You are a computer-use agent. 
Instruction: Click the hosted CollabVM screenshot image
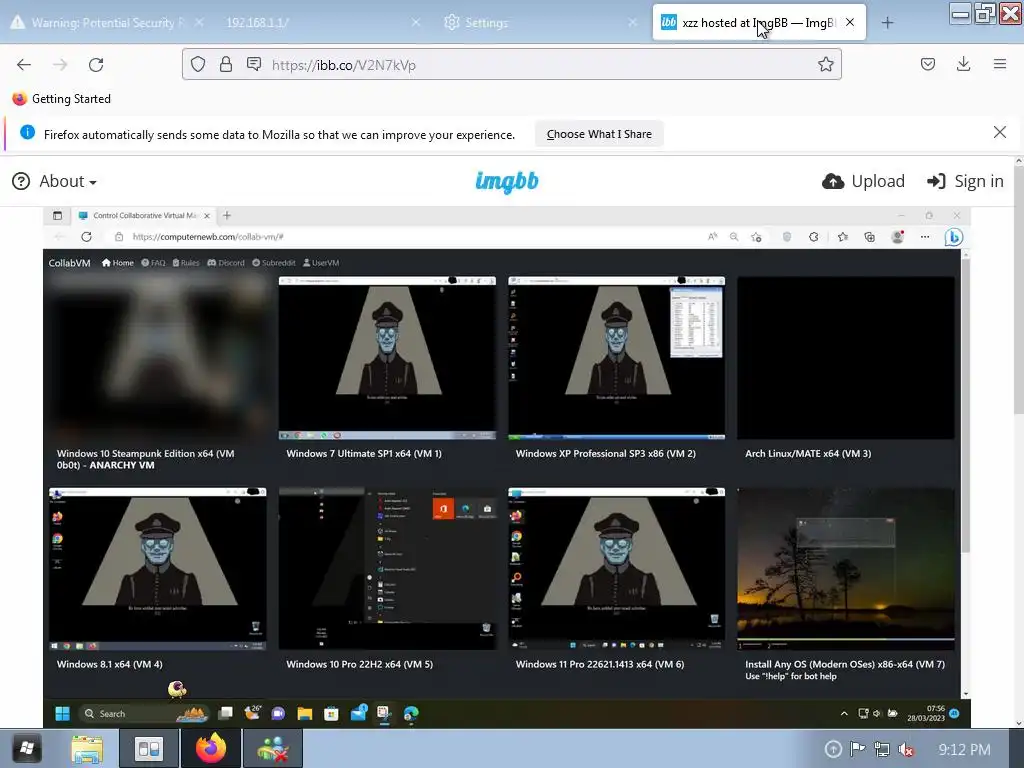507,467
